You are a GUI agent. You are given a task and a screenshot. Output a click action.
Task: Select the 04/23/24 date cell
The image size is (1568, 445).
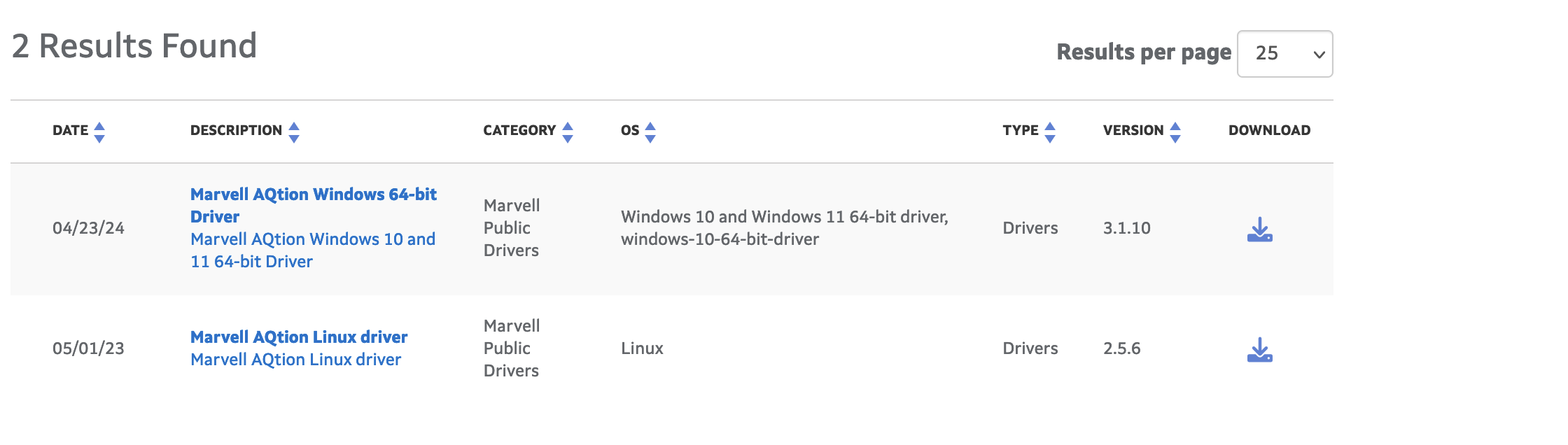click(x=88, y=228)
